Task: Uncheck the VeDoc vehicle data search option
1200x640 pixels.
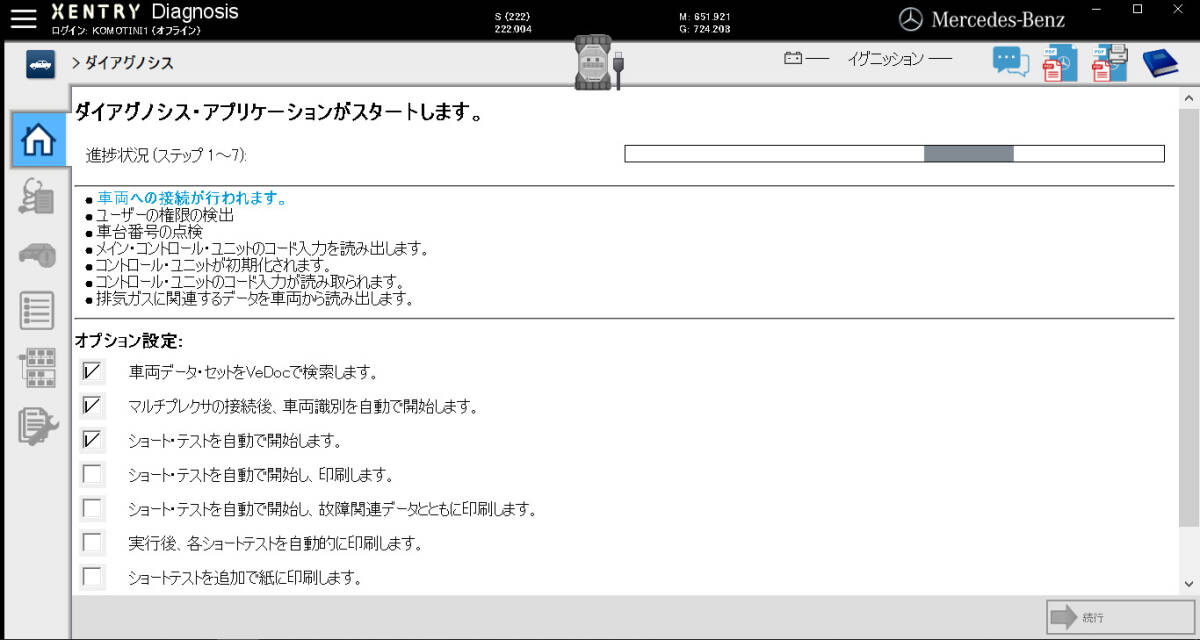Action: (x=92, y=372)
